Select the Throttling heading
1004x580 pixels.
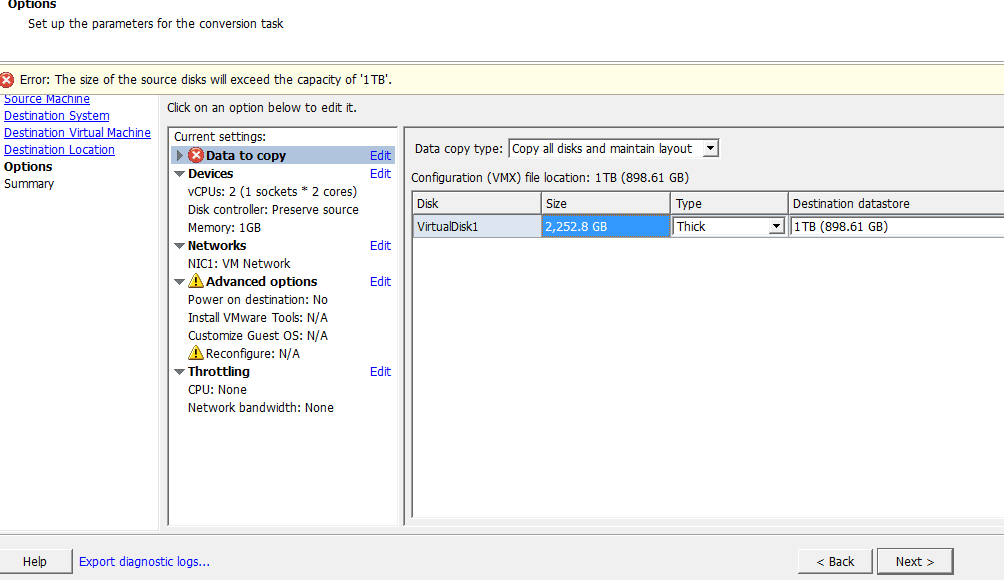click(x=218, y=372)
